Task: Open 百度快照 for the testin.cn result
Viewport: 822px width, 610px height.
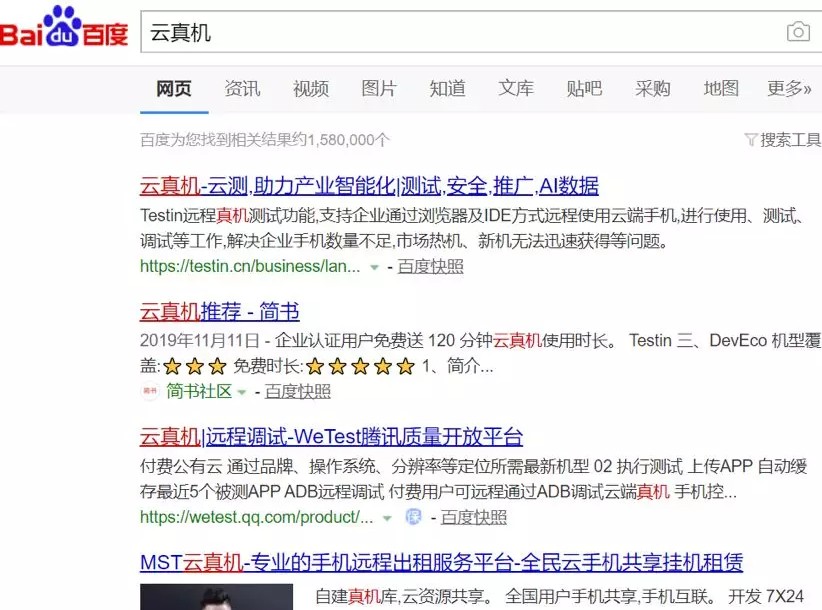Action: point(430,266)
